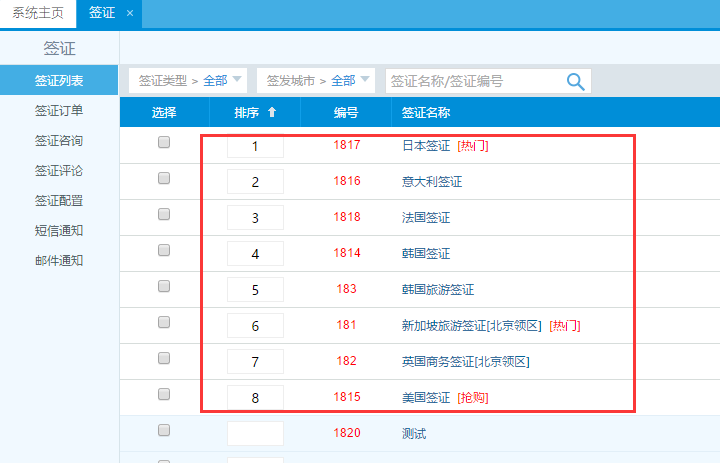
Task: Open the 签证类型 filter dropdown
Action: (x=190, y=80)
